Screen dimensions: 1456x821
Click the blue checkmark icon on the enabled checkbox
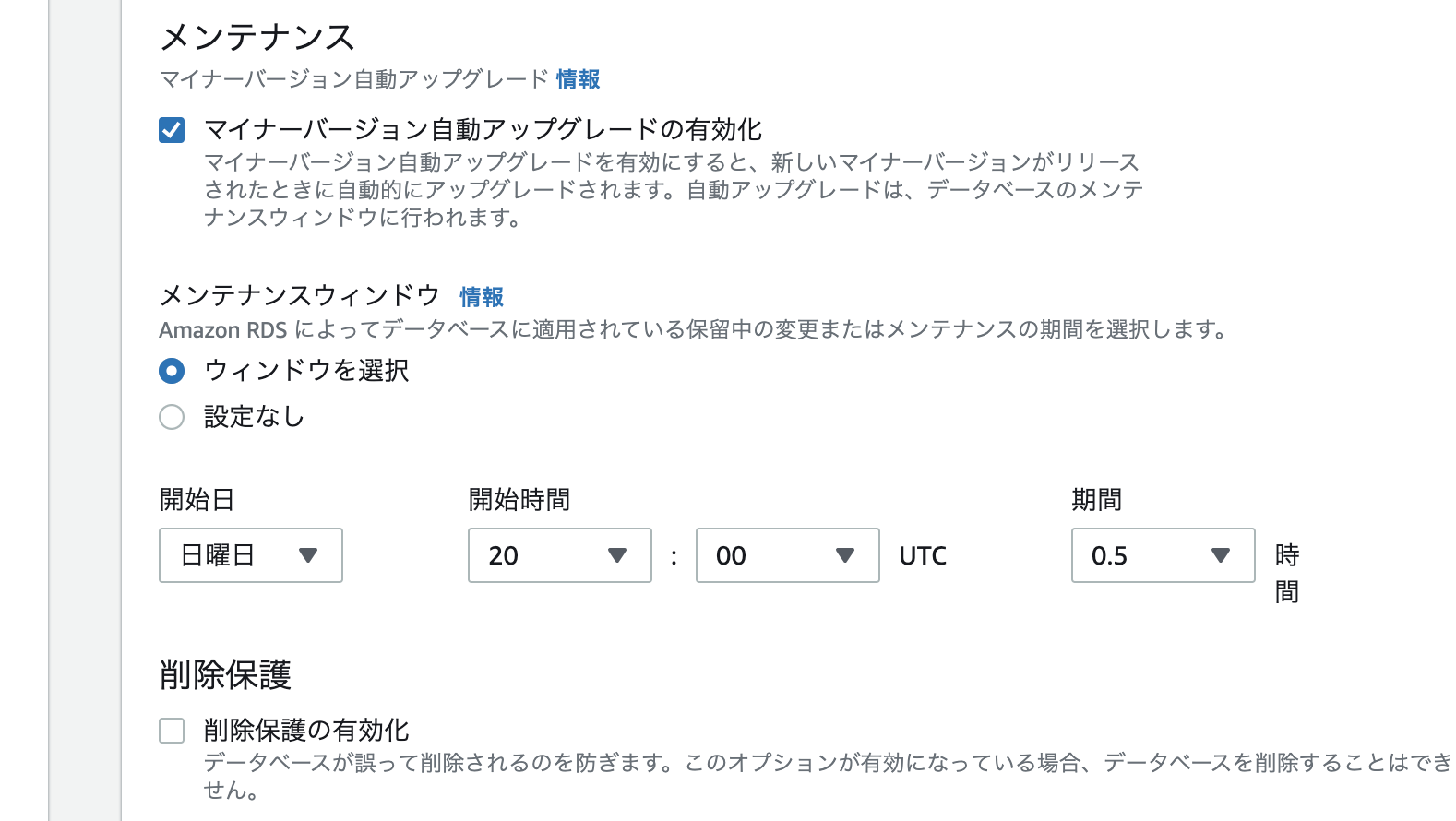[172, 130]
